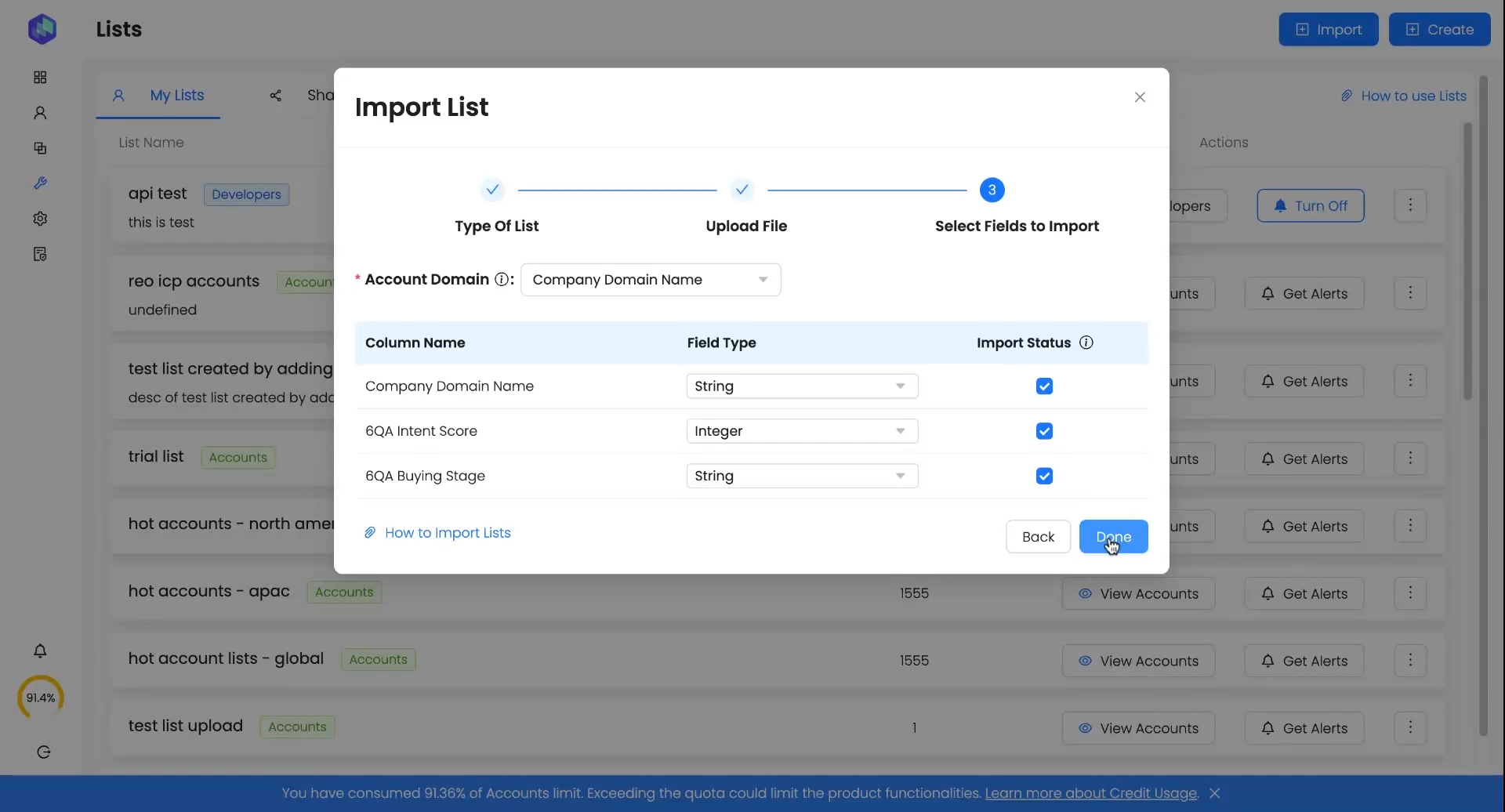1505x812 pixels.
Task: Click the Done button
Action: click(x=1113, y=537)
